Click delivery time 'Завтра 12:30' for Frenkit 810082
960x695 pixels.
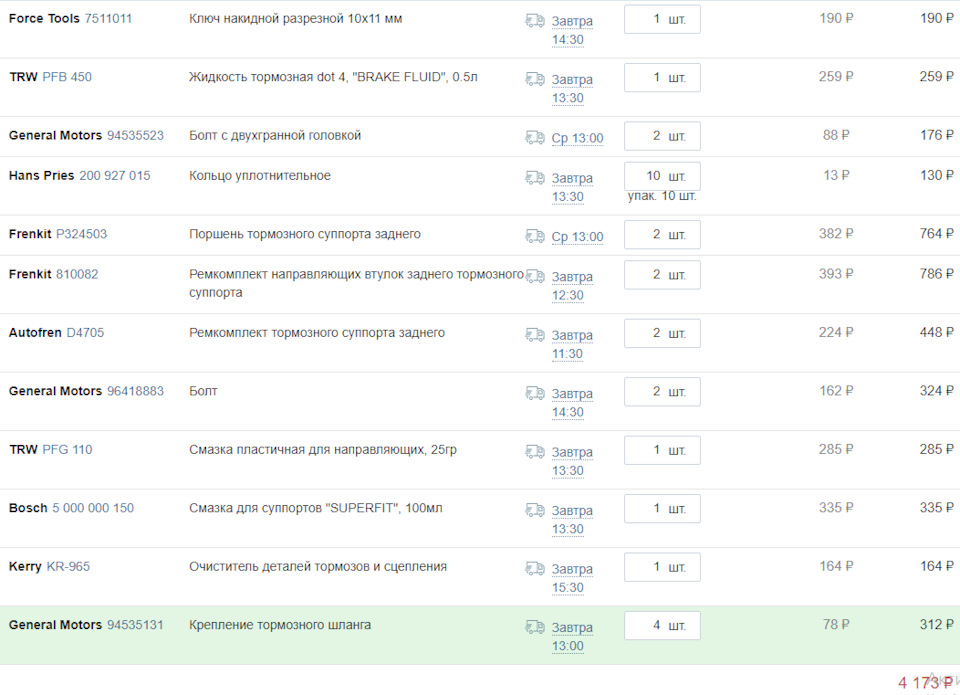(572, 286)
